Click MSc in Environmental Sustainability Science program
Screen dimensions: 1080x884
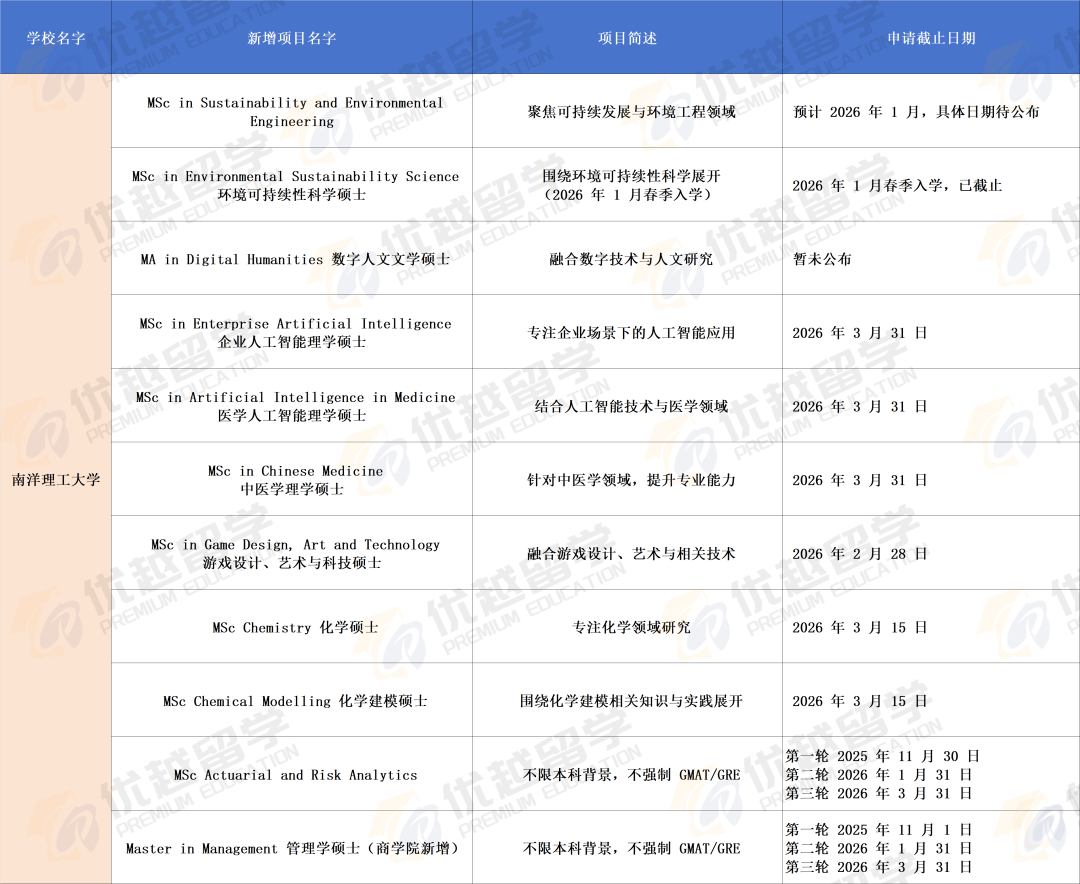[x=293, y=185]
